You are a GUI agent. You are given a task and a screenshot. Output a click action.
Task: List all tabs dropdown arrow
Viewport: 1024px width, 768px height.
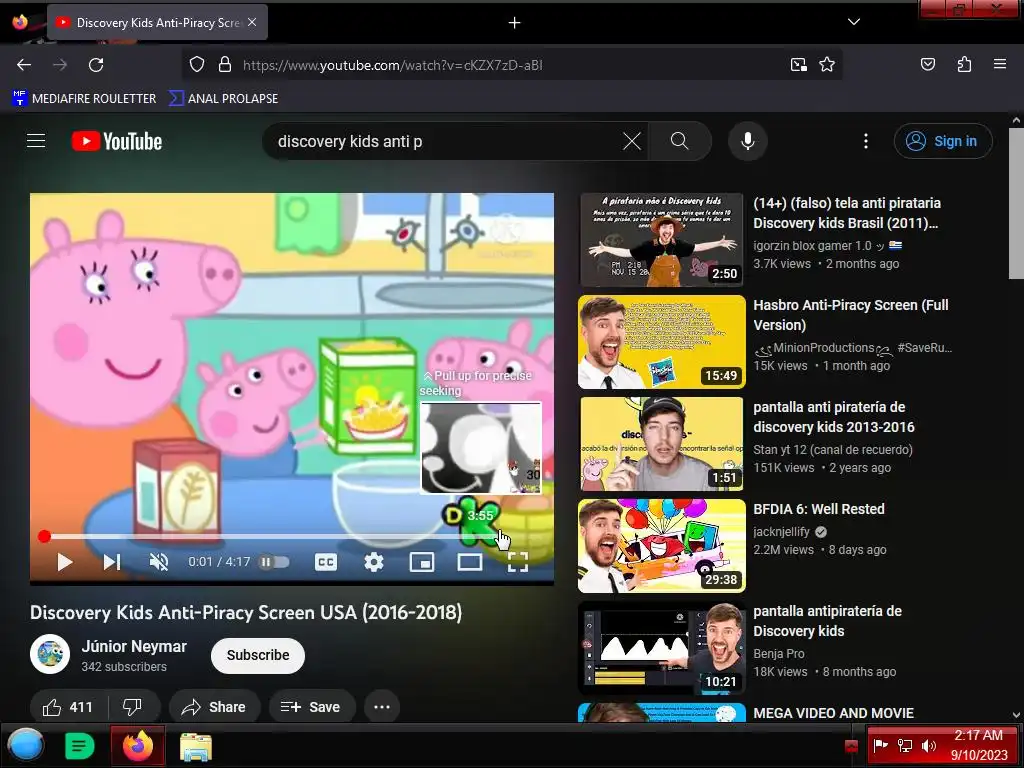854,22
